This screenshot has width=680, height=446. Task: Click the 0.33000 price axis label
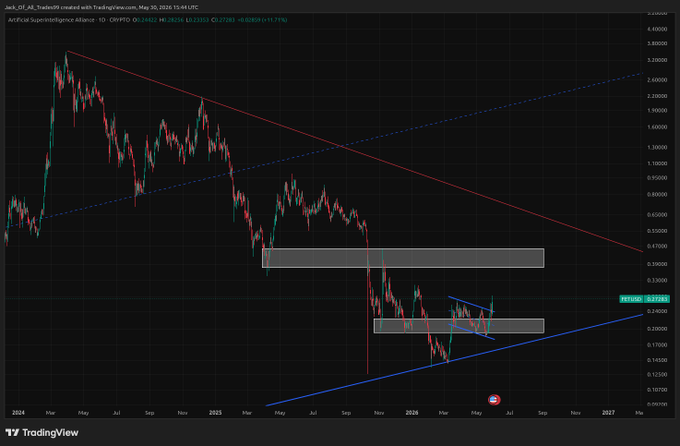[x=657, y=281]
